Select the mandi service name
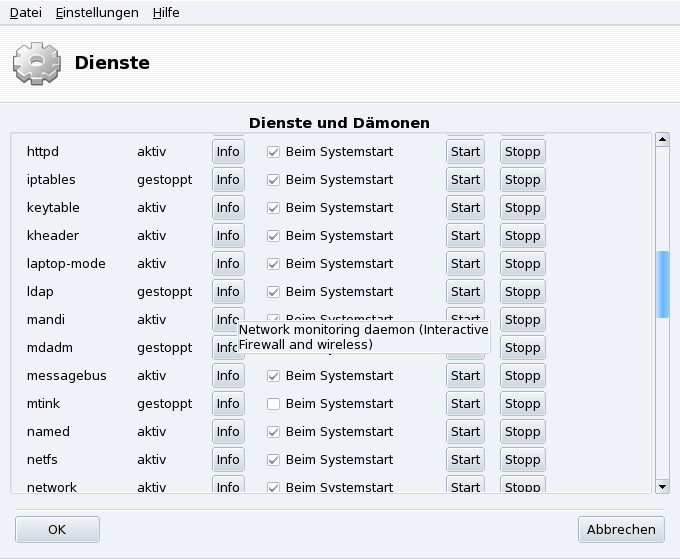Viewport: 680px width, 560px height. 46,320
